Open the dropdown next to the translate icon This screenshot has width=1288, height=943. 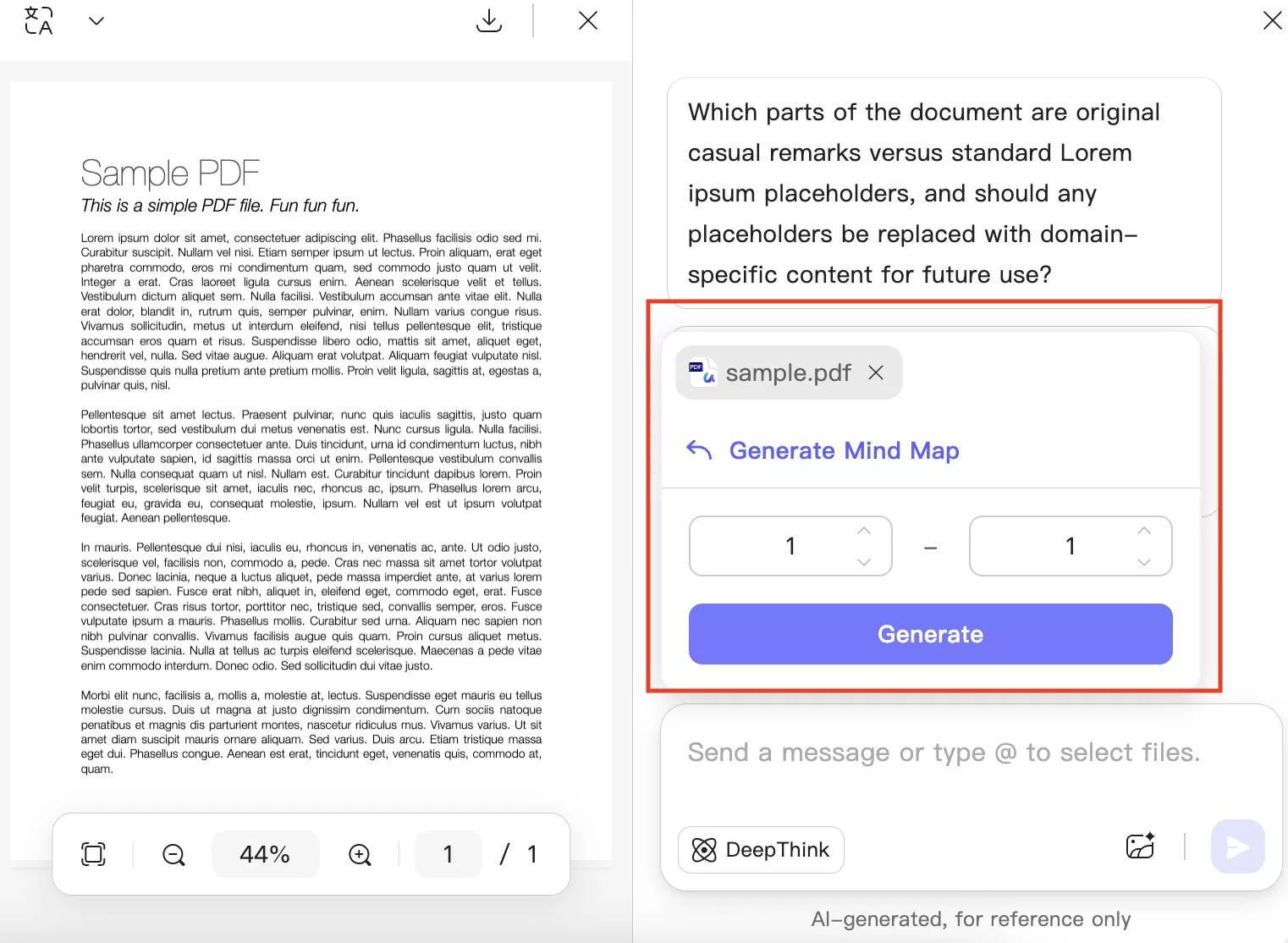96,20
